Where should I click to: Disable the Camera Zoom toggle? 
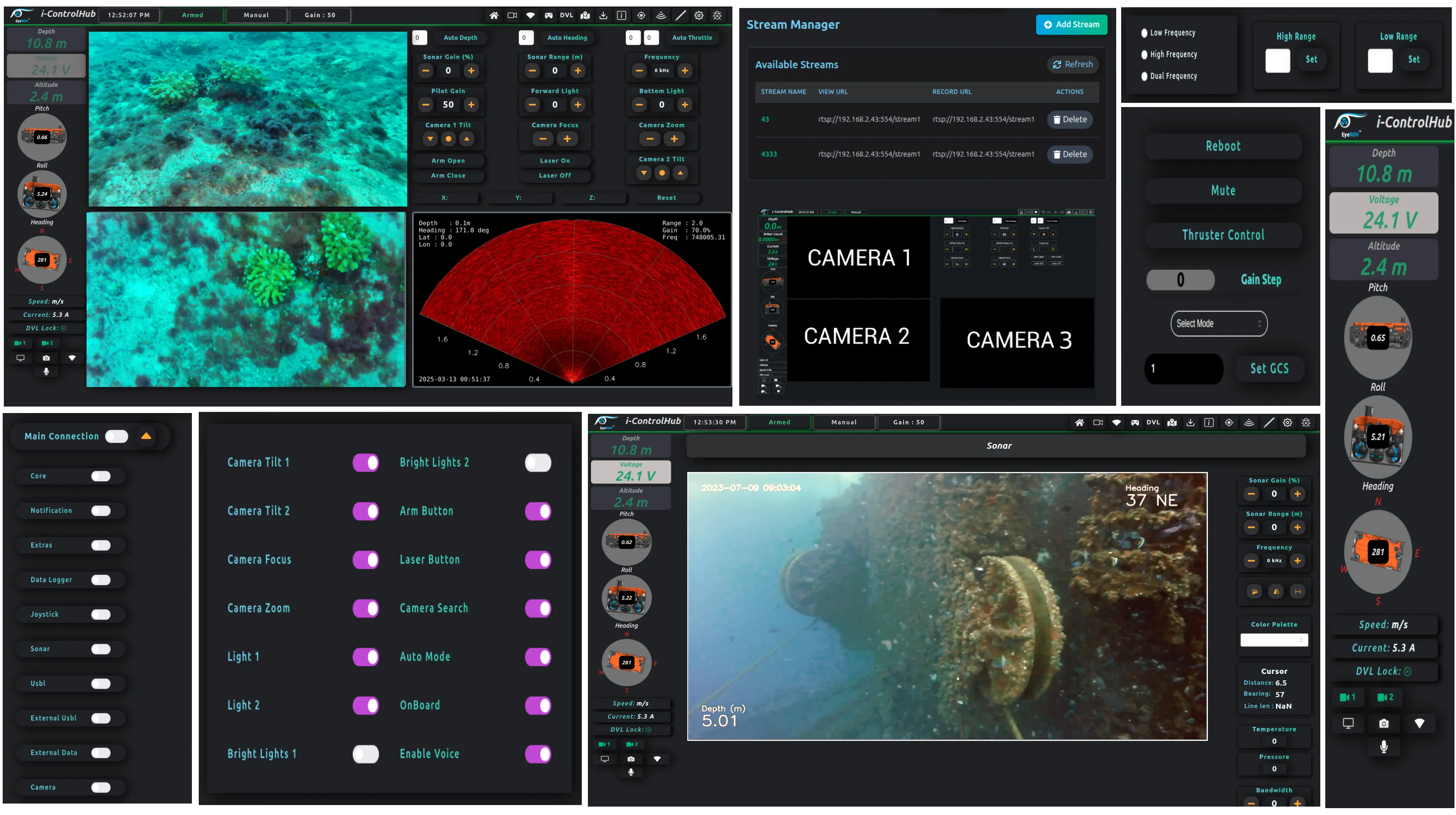366,608
